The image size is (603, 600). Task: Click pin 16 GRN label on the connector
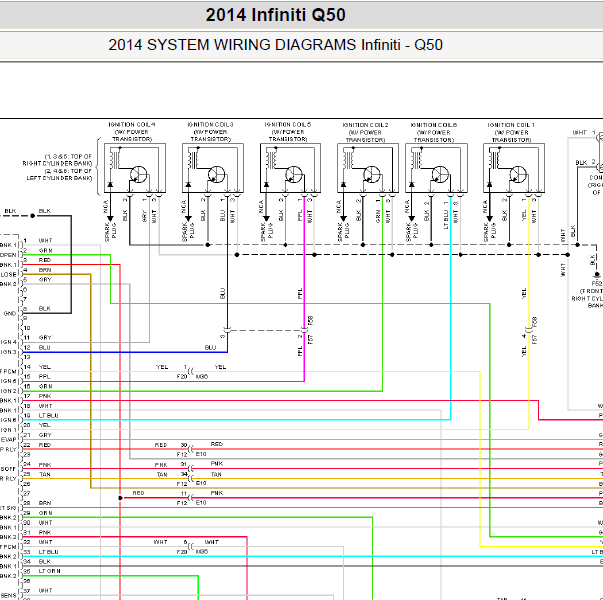[45, 387]
